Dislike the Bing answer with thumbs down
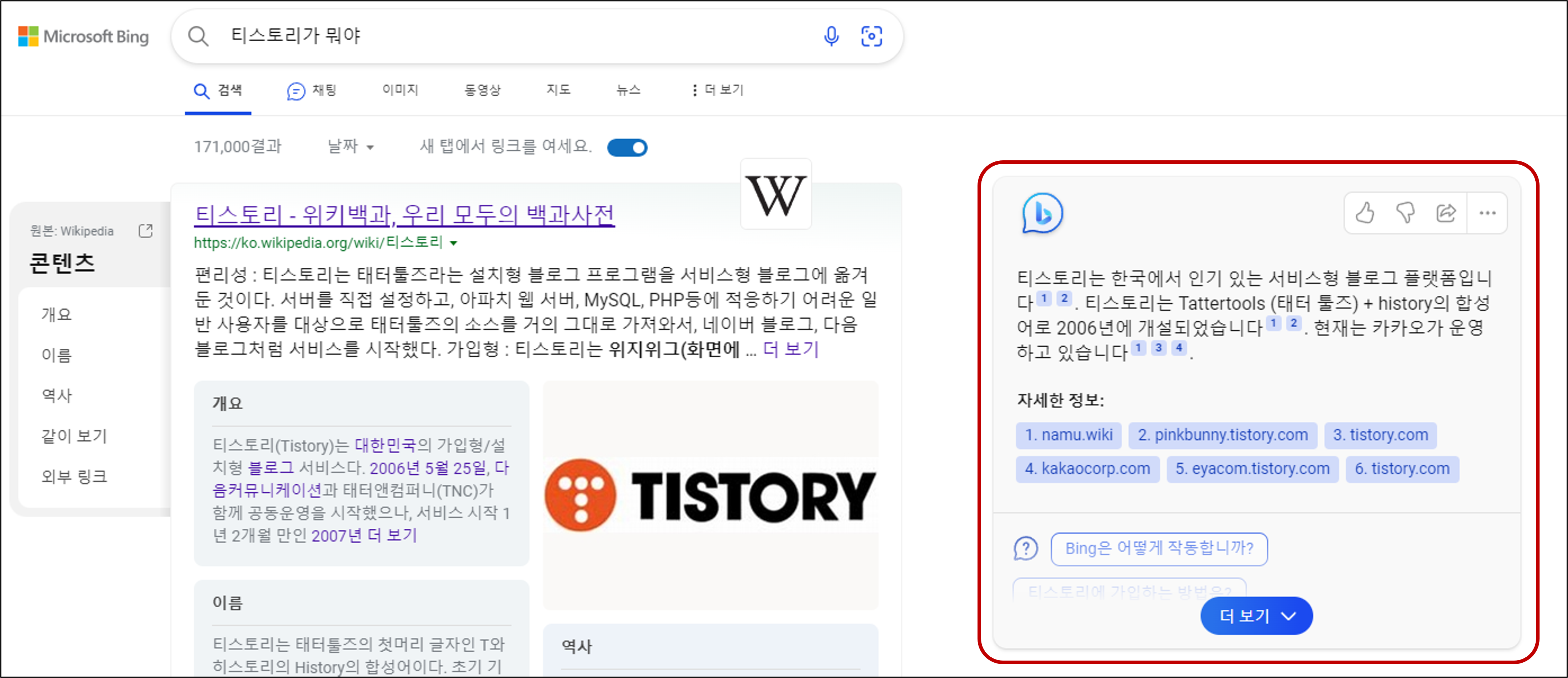1568x678 pixels. (x=1405, y=213)
